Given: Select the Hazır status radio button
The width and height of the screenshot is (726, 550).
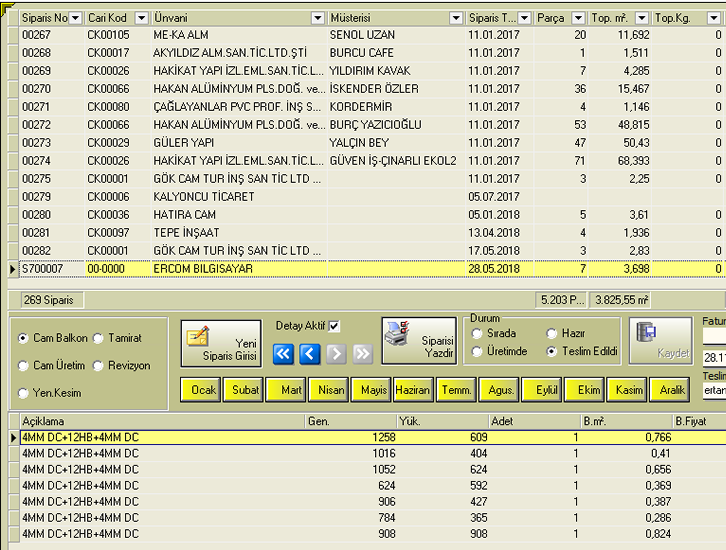Looking at the screenshot, I should [553, 334].
